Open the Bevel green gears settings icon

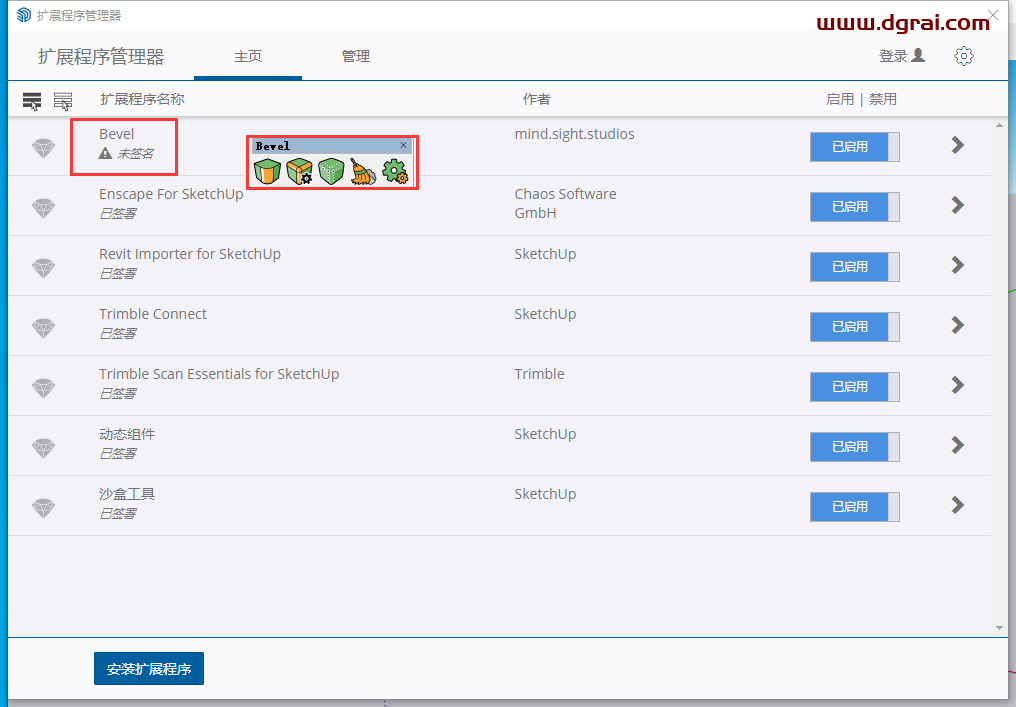coord(395,172)
